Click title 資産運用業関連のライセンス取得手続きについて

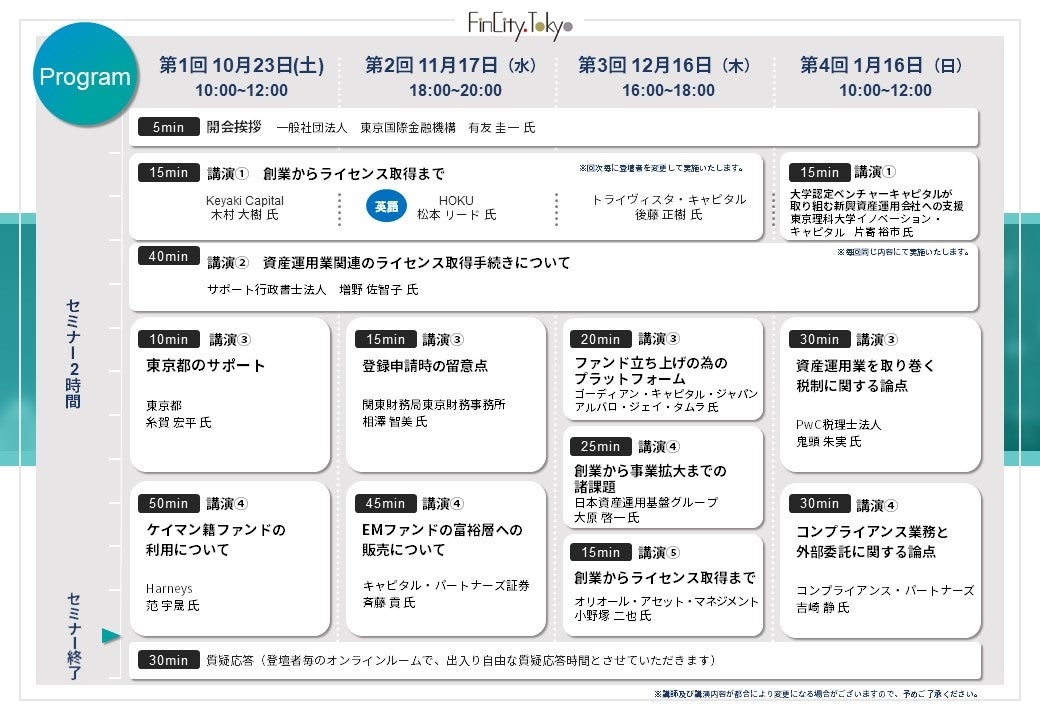point(417,263)
